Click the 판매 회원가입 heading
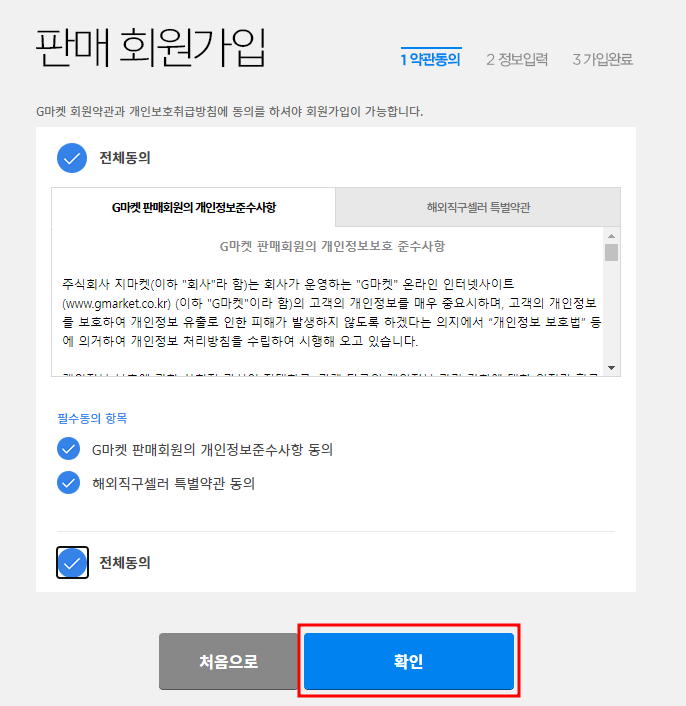 tap(151, 48)
